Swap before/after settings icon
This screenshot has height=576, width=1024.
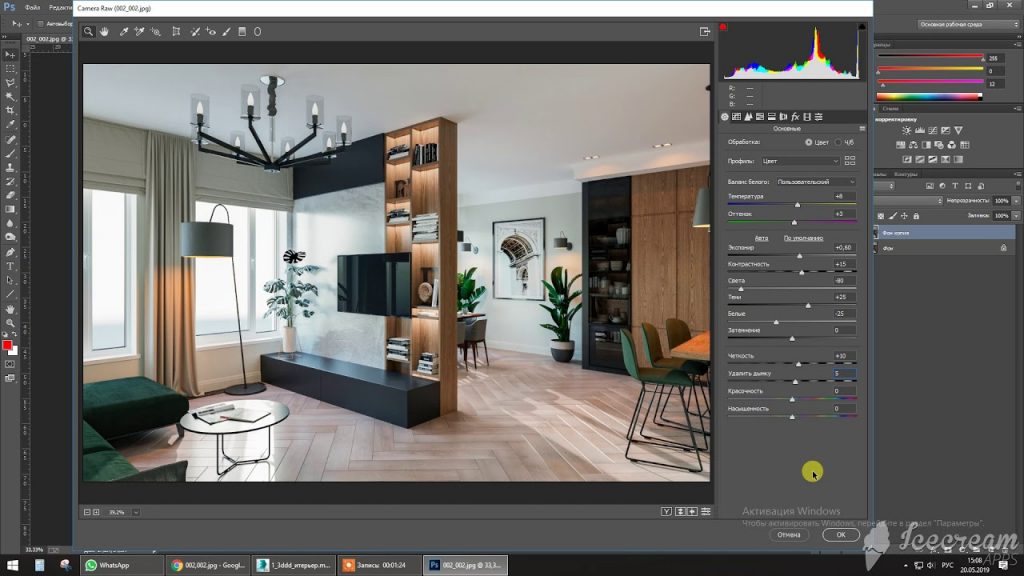point(680,512)
